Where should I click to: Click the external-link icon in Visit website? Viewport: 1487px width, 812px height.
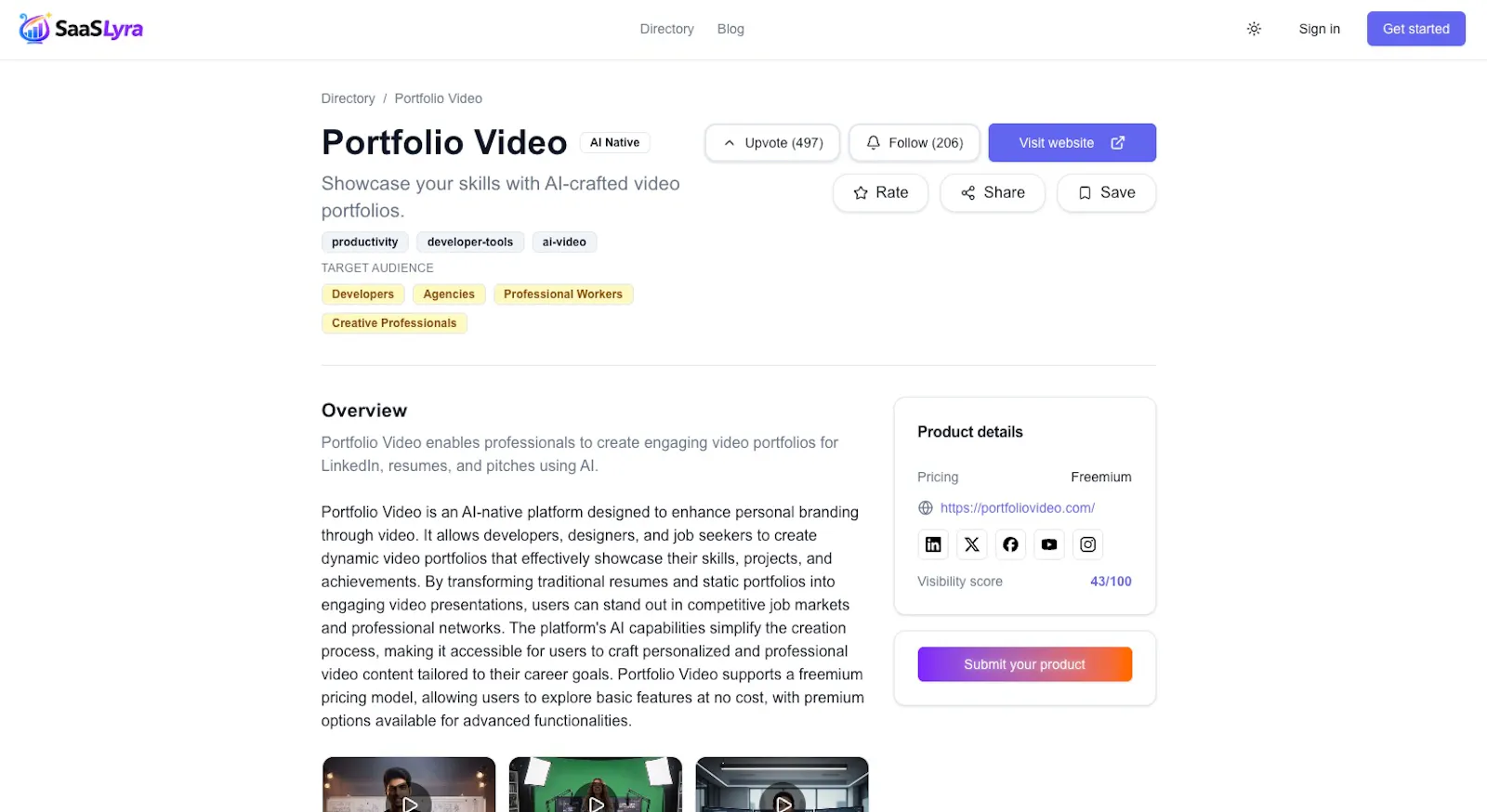point(1118,143)
